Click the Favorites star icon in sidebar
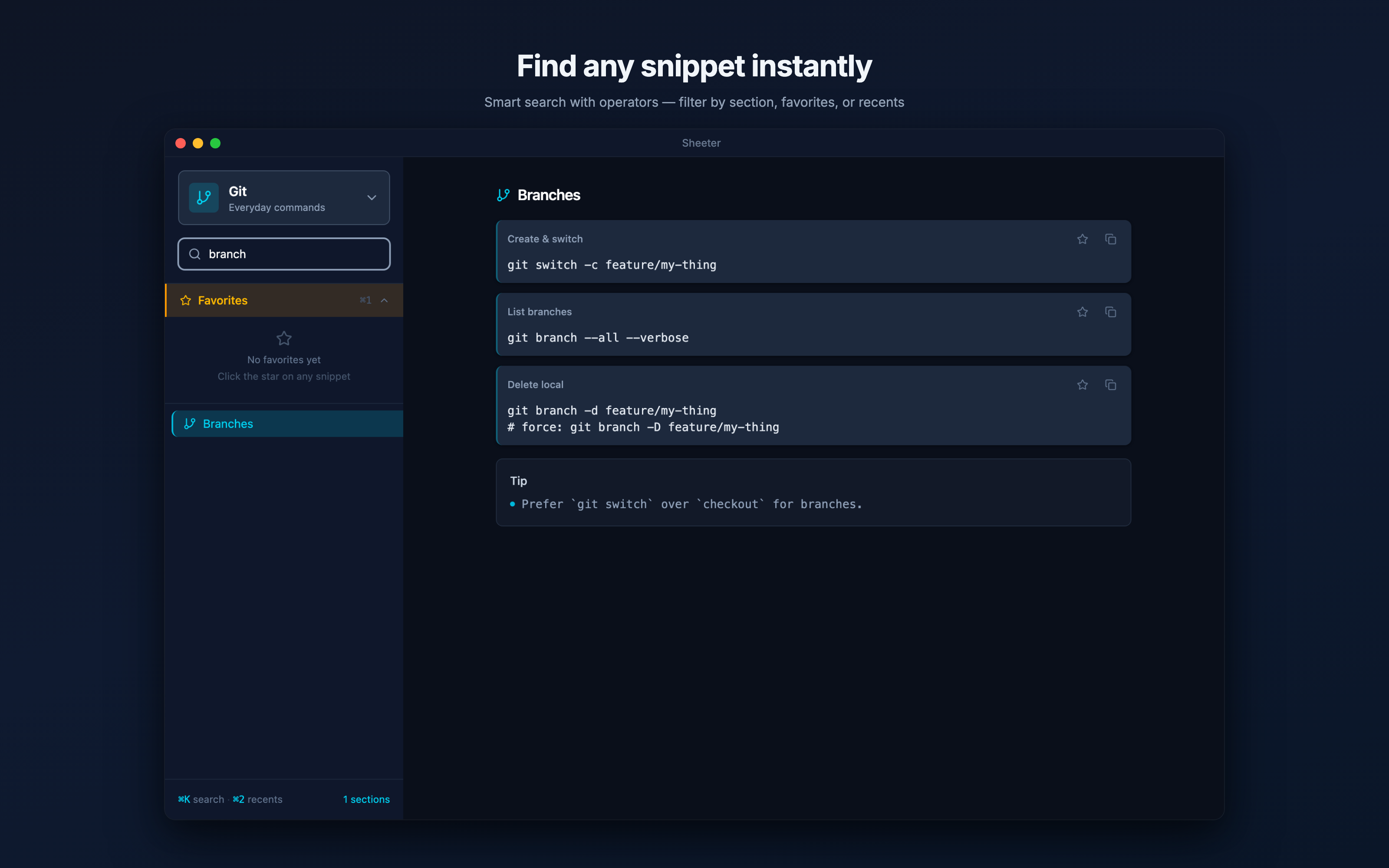Image resolution: width=1389 pixels, height=868 pixels. [x=185, y=300]
